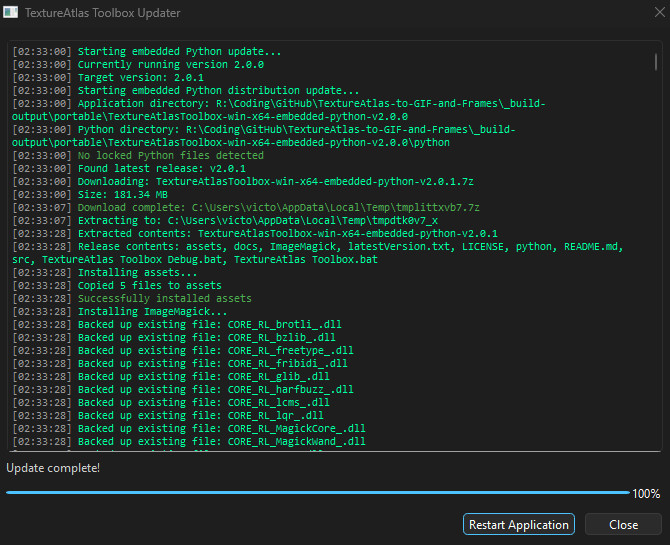Click the CORE_RL_glib_.dll backup line

[x=171, y=376]
